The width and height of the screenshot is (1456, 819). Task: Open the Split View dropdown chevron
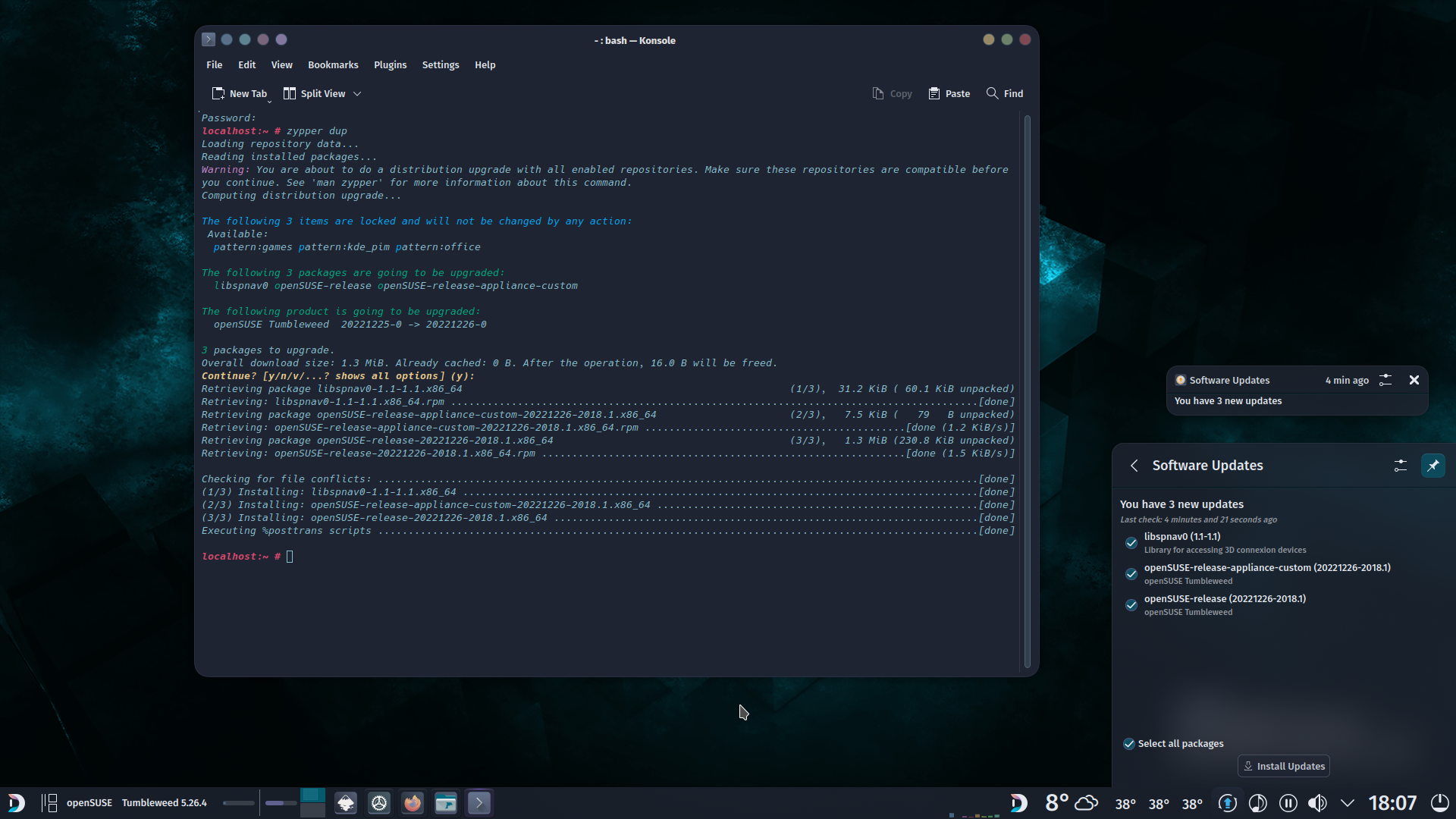pos(357,93)
